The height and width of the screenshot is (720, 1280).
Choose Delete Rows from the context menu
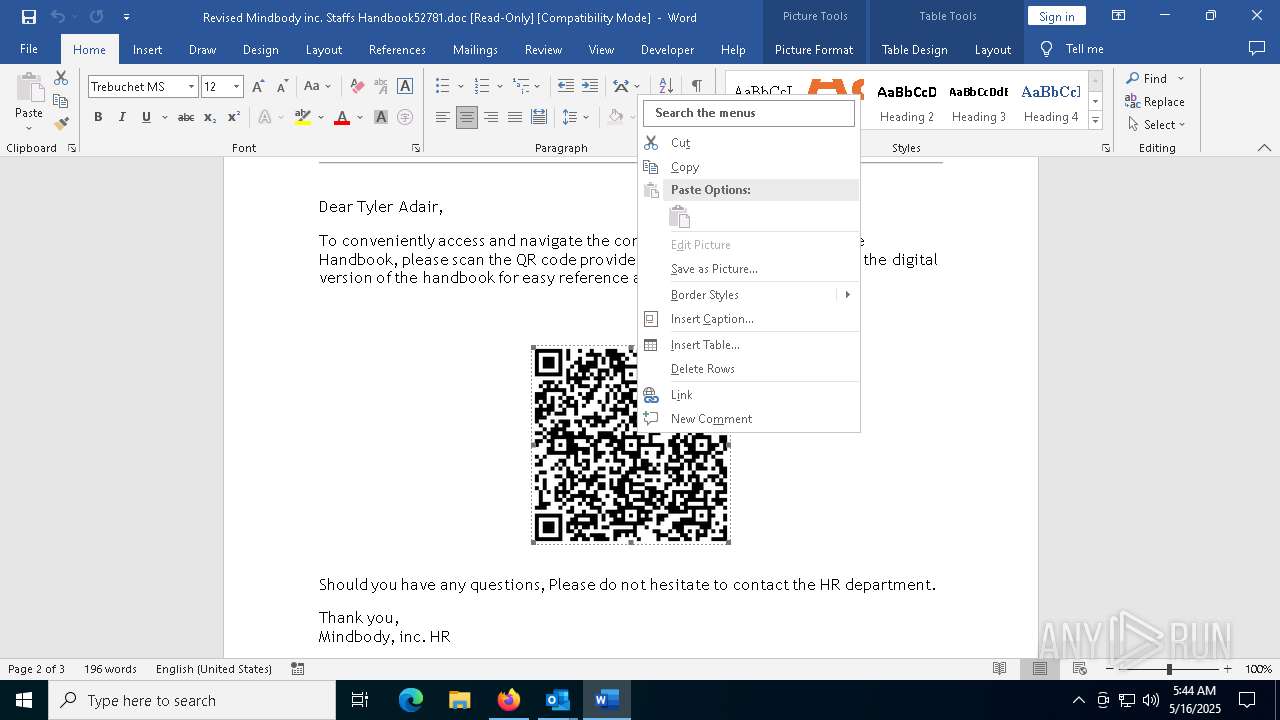(x=749, y=369)
